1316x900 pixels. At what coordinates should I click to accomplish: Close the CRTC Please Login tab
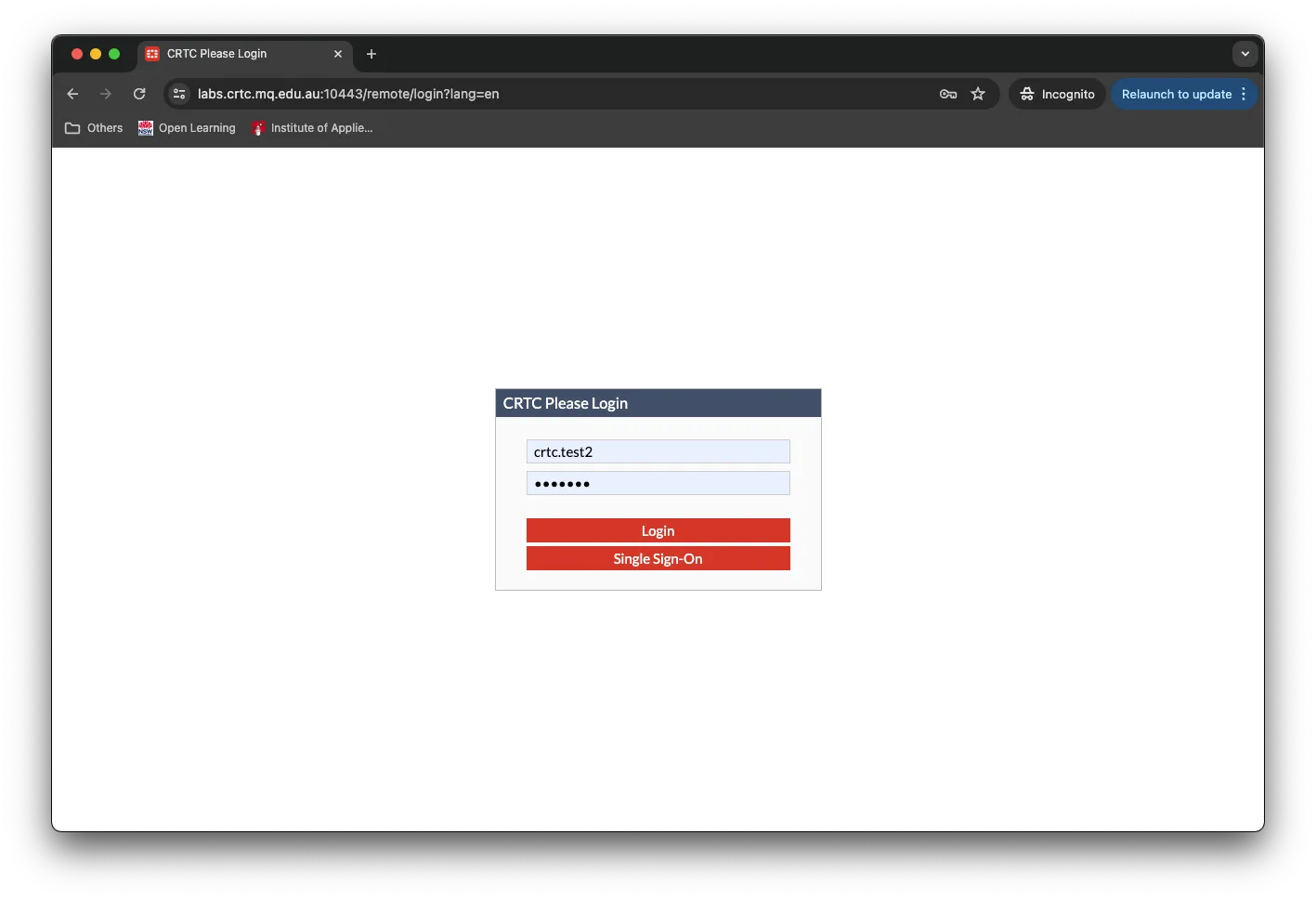338,54
